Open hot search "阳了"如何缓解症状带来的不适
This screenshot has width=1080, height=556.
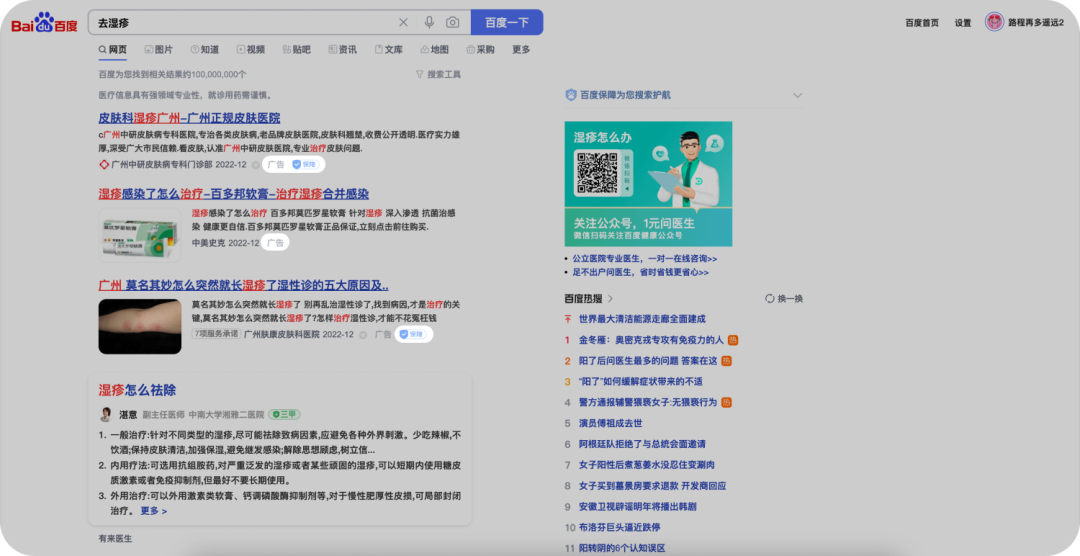pyautogui.click(x=641, y=382)
